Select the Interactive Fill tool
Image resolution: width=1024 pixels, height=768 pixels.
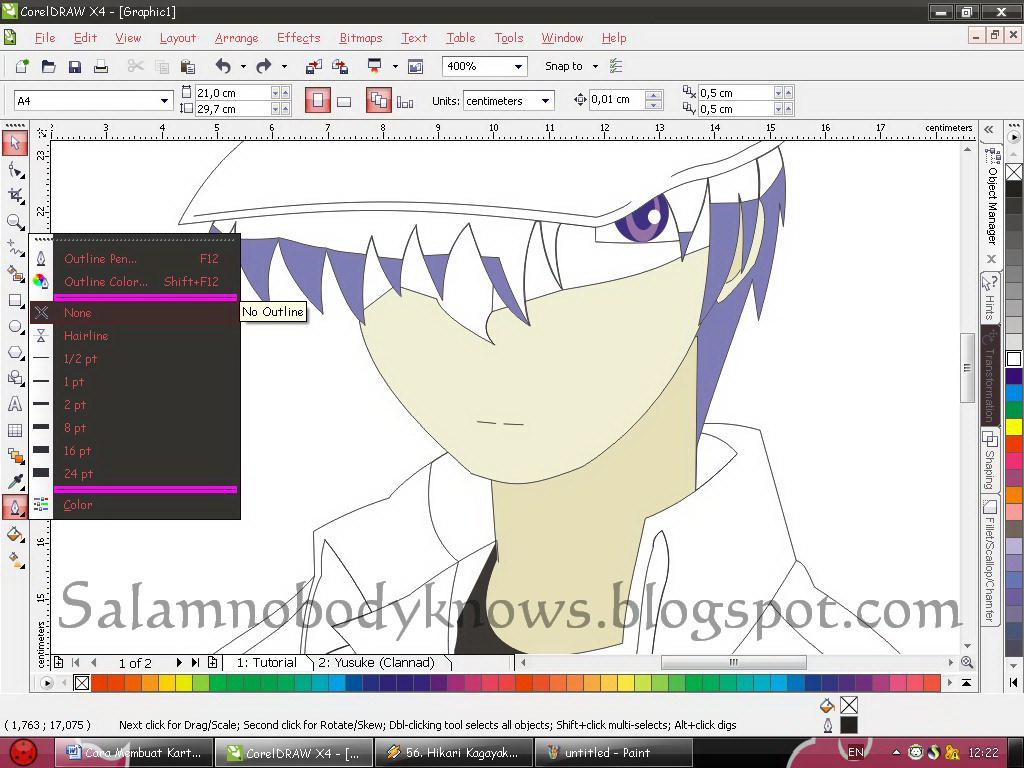pos(15,560)
